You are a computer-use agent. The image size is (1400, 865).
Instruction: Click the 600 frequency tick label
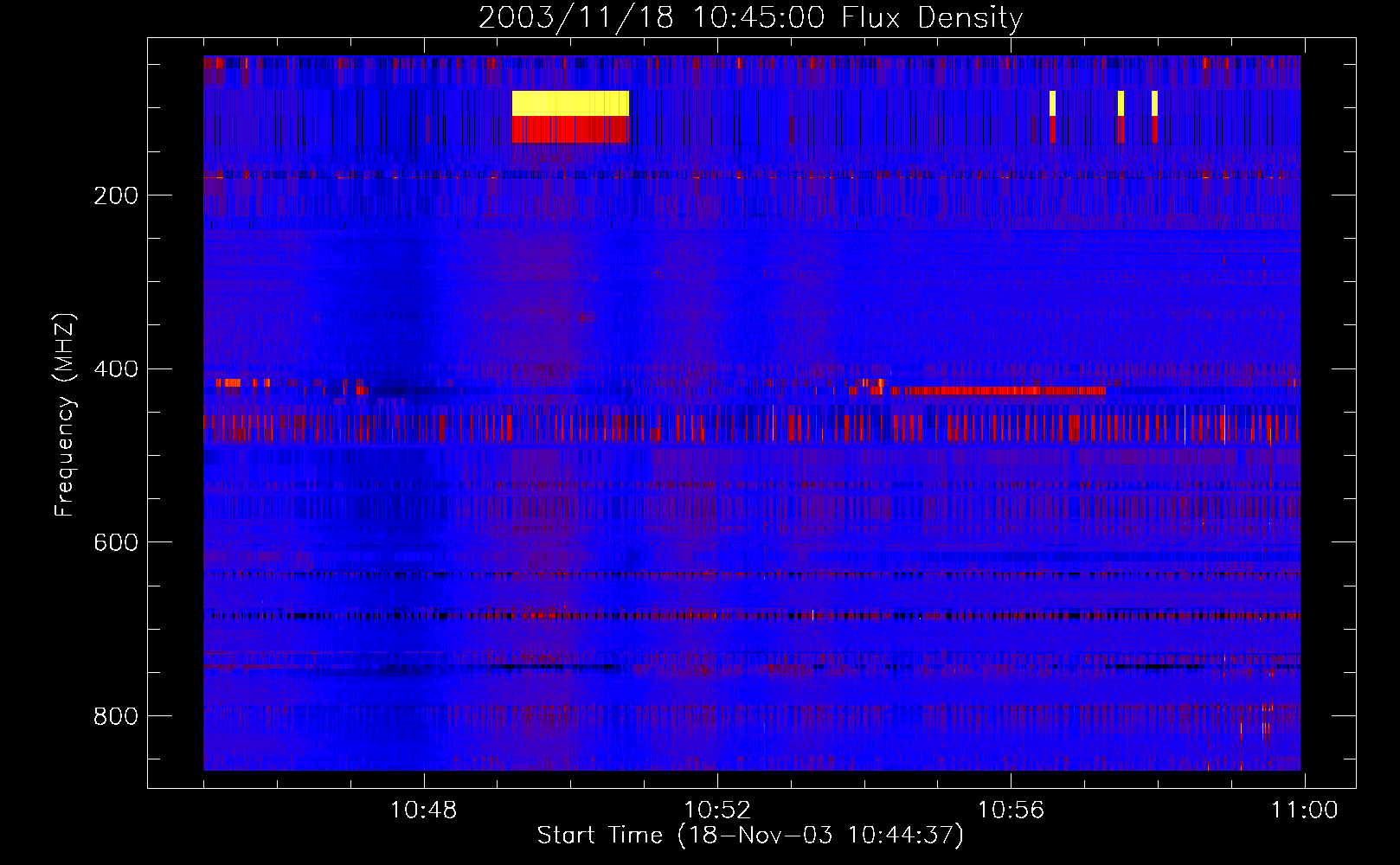tap(116, 542)
